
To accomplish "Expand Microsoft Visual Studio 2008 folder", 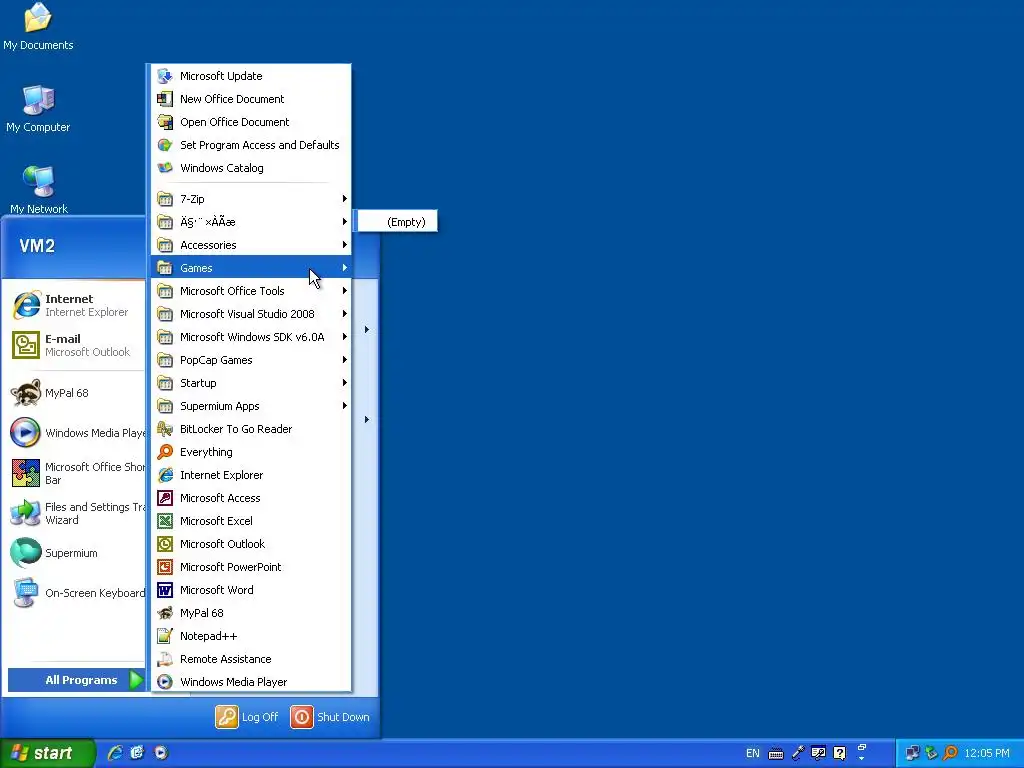I will click(x=251, y=314).
